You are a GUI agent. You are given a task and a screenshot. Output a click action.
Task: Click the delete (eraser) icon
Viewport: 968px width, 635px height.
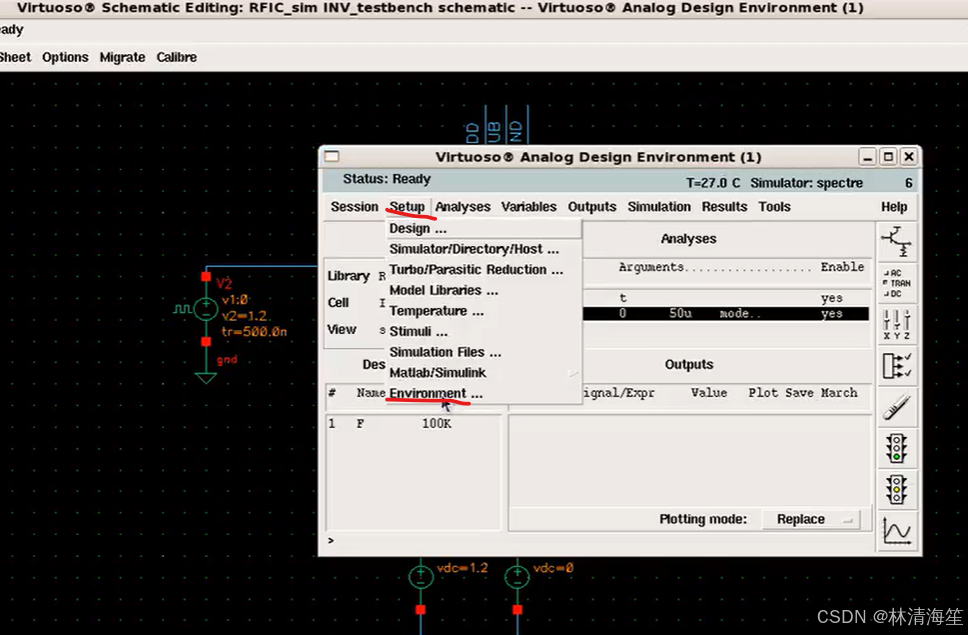pos(896,407)
